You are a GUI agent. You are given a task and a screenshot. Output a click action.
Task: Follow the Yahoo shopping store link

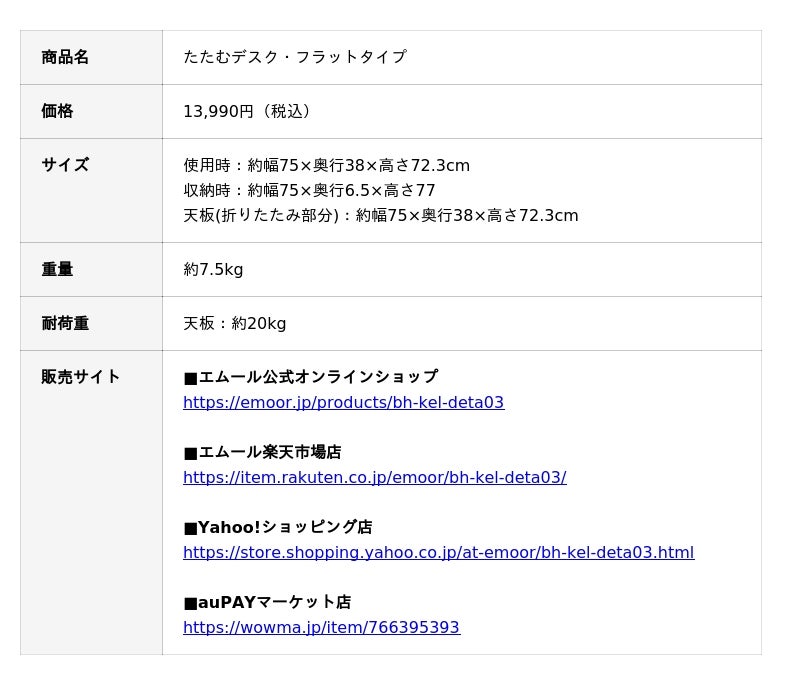(438, 552)
